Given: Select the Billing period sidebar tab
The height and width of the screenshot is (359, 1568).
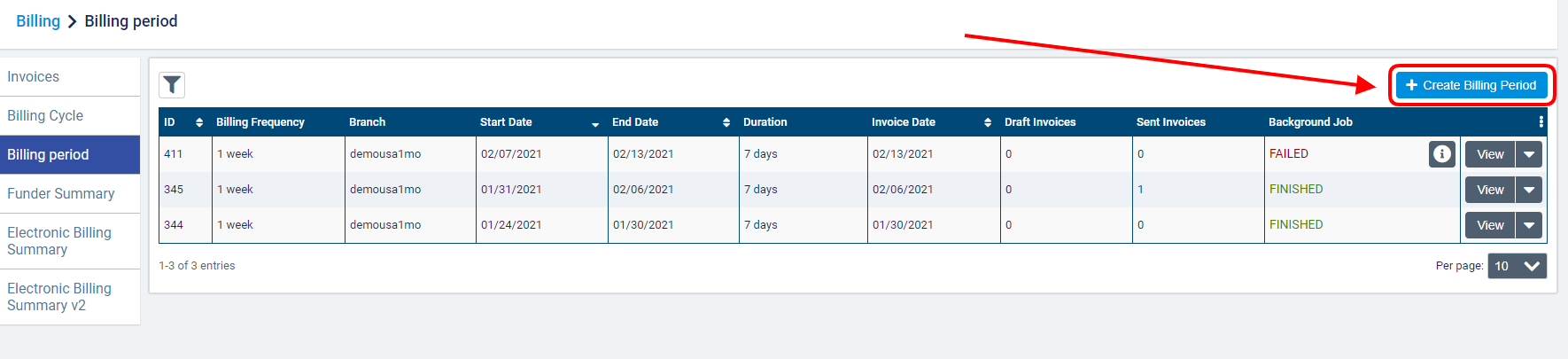Looking at the screenshot, I should (x=49, y=155).
